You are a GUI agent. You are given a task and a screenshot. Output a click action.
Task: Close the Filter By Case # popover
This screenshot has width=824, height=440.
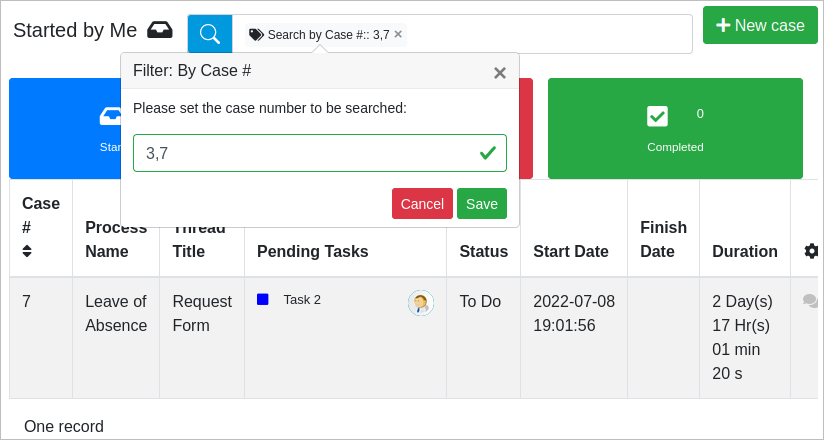[499, 72]
